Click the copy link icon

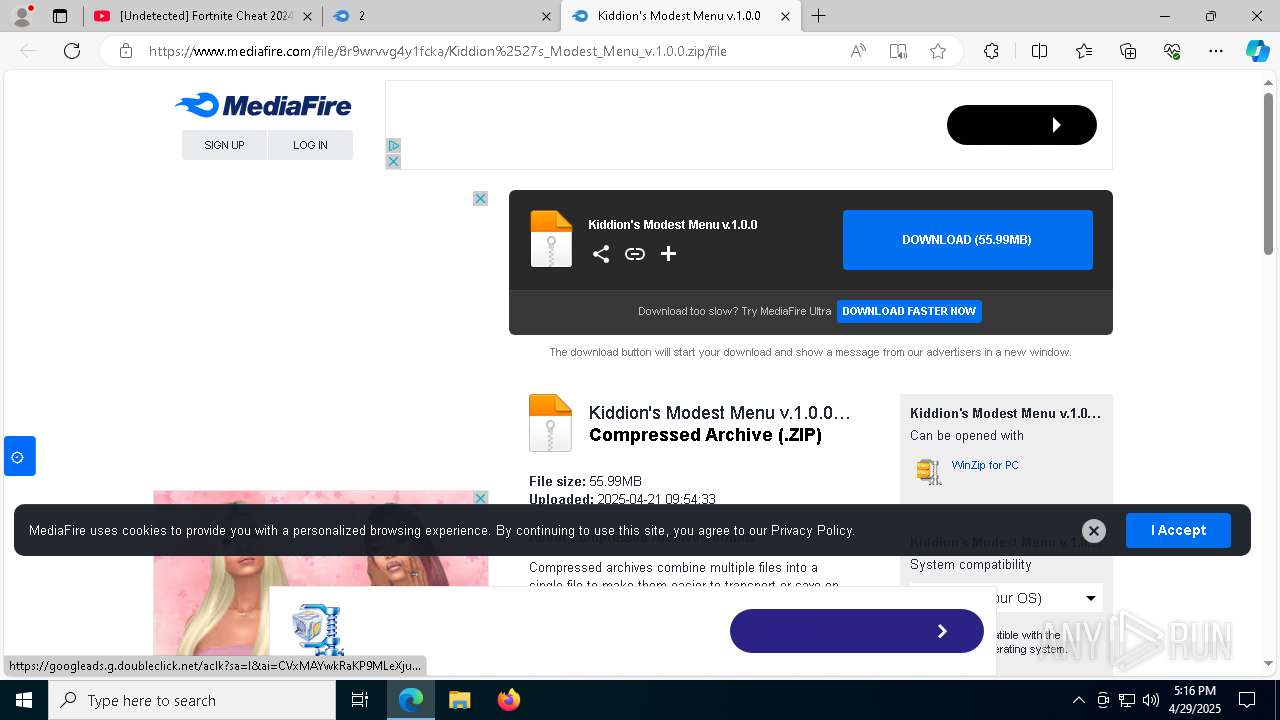point(635,254)
